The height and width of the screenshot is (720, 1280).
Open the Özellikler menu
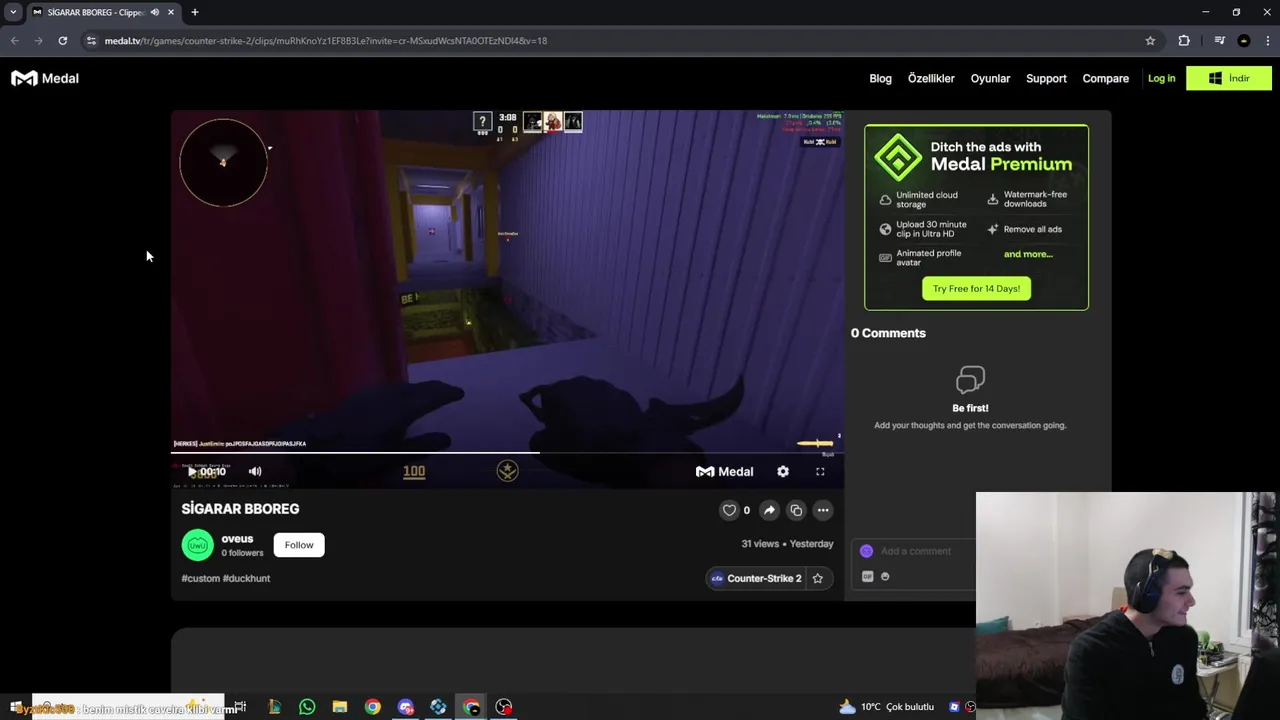(x=931, y=78)
